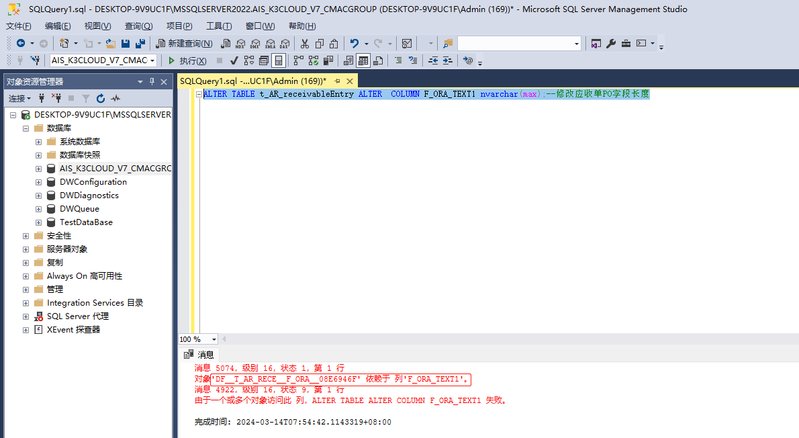This screenshot has height=438, width=799.
Task: Open the 连接 dropdown in Object Explorer
Action: [x=19, y=98]
